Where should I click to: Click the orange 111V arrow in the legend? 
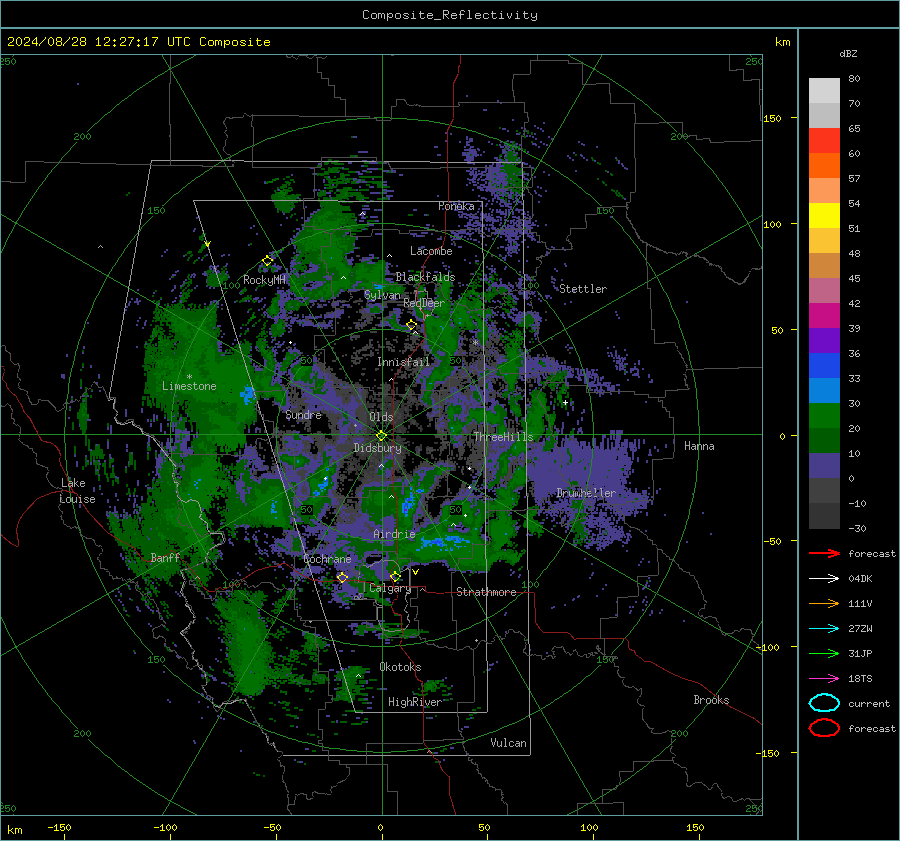pos(824,603)
